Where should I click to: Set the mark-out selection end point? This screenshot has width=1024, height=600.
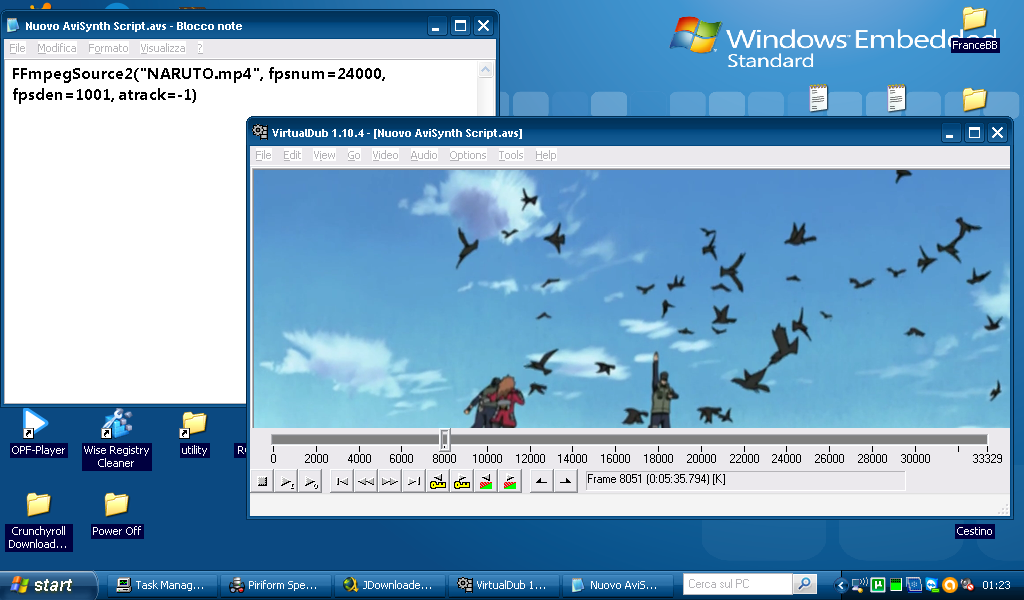pyautogui.click(x=565, y=482)
